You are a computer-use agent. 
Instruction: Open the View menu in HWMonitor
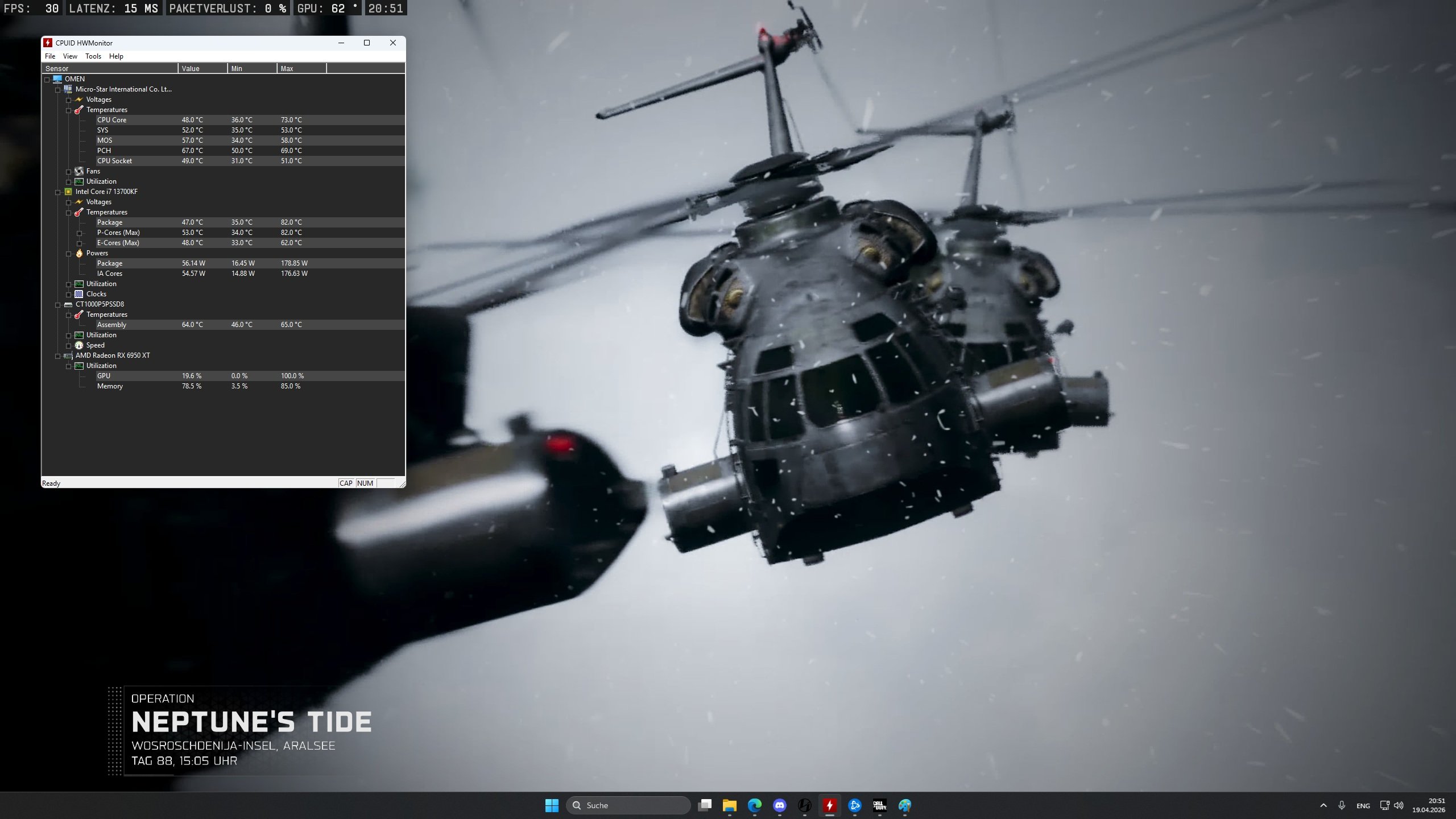(70, 56)
